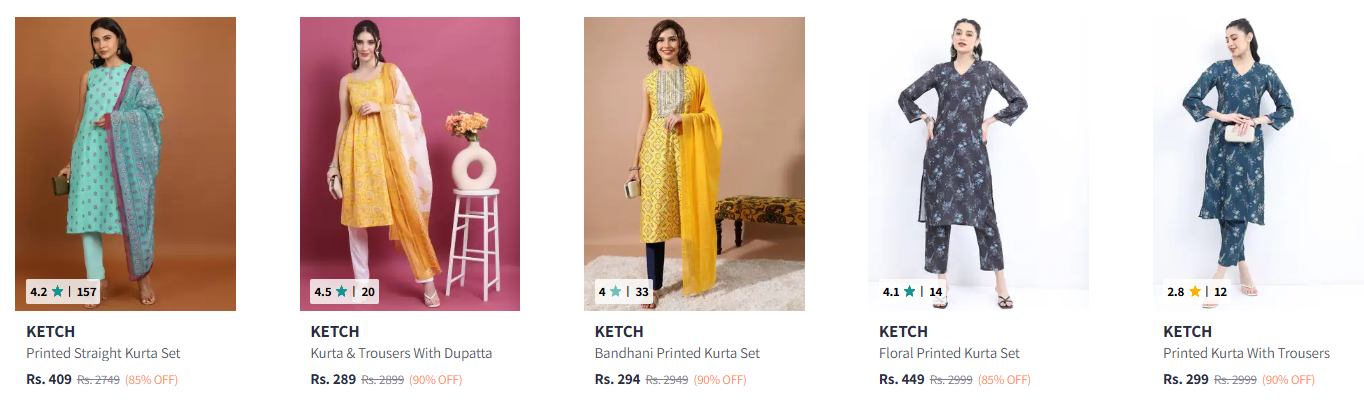1364x410 pixels.
Task: Click the 4.5 star rating badge
Action: (x=345, y=292)
